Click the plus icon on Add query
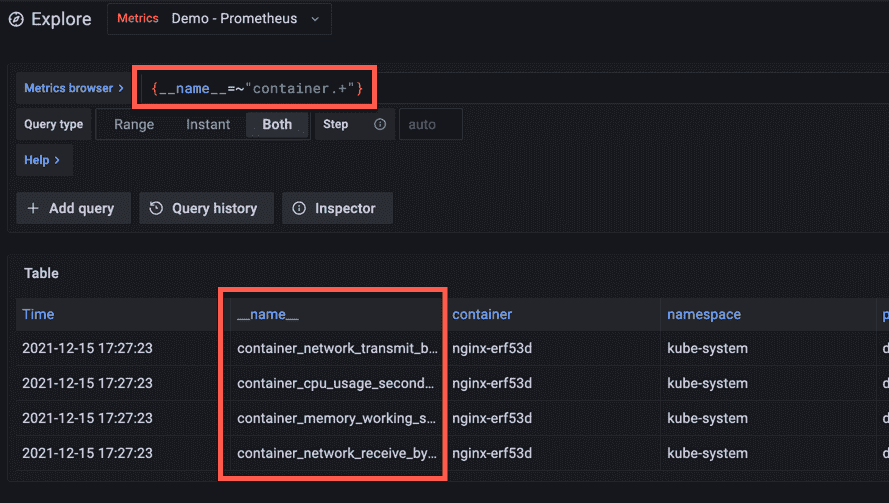This screenshot has width=889, height=503. (33, 208)
